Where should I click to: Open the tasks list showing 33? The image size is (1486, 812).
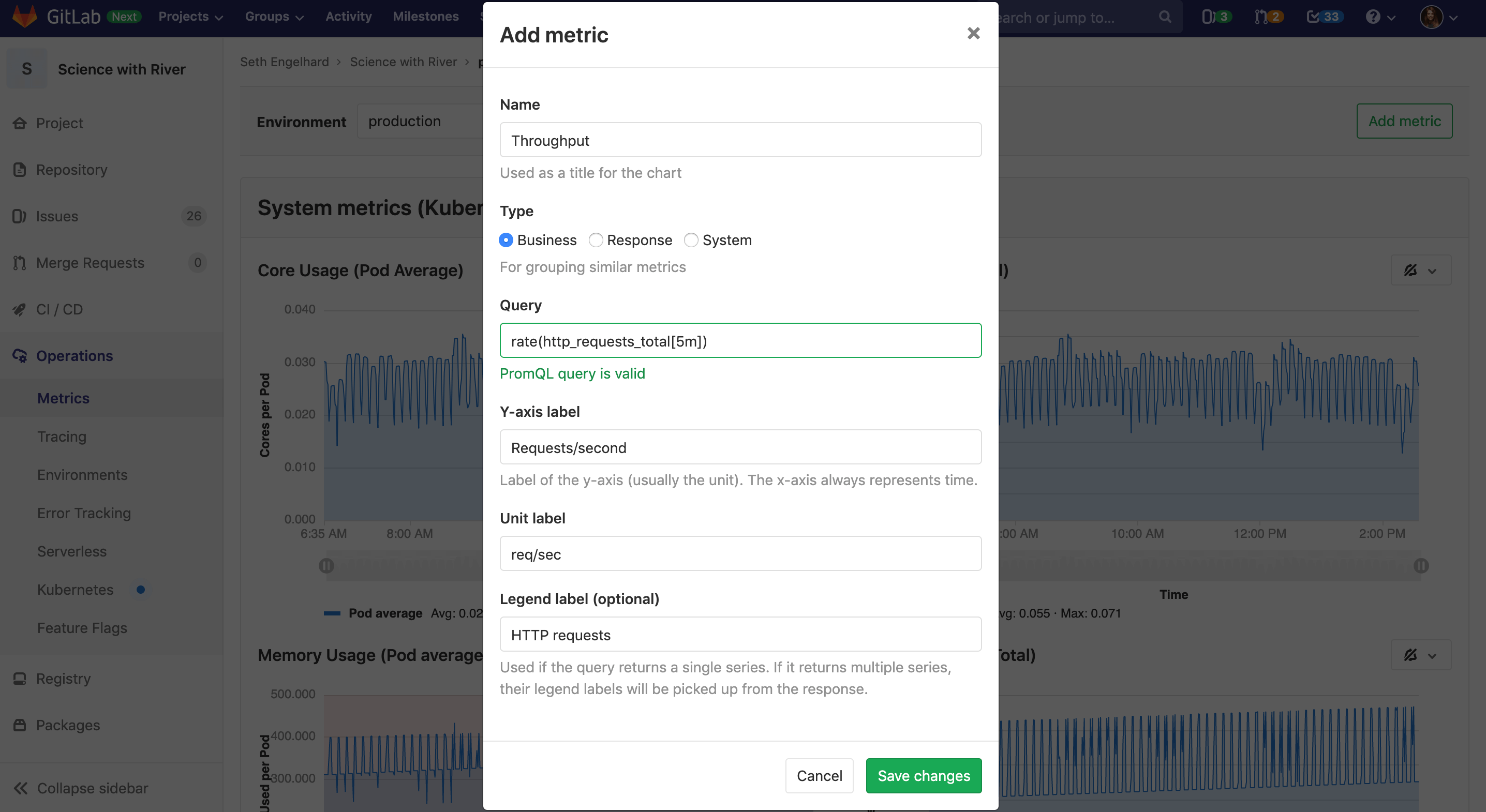click(1322, 17)
